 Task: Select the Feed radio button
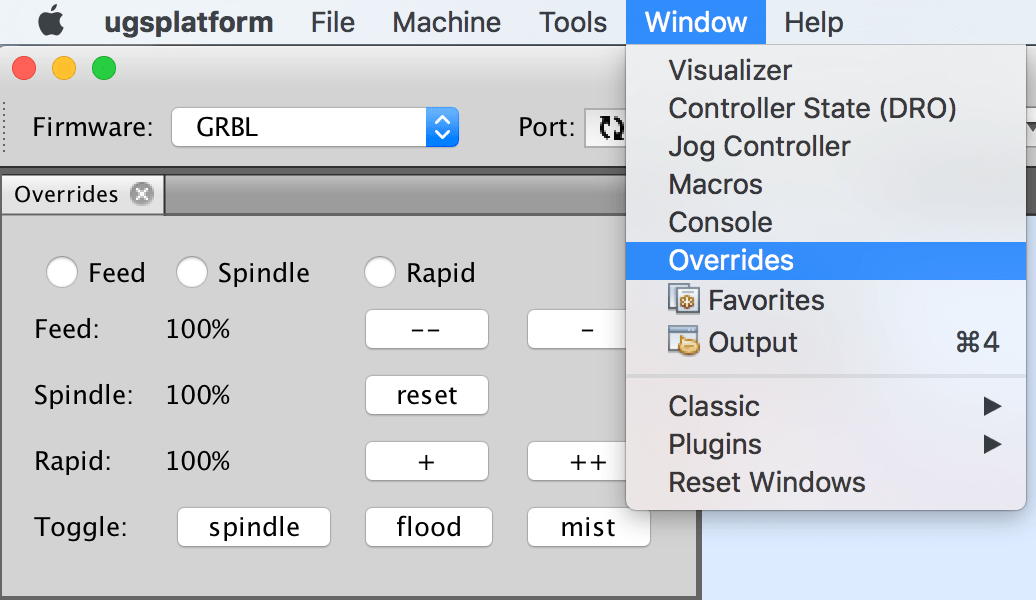(61, 272)
